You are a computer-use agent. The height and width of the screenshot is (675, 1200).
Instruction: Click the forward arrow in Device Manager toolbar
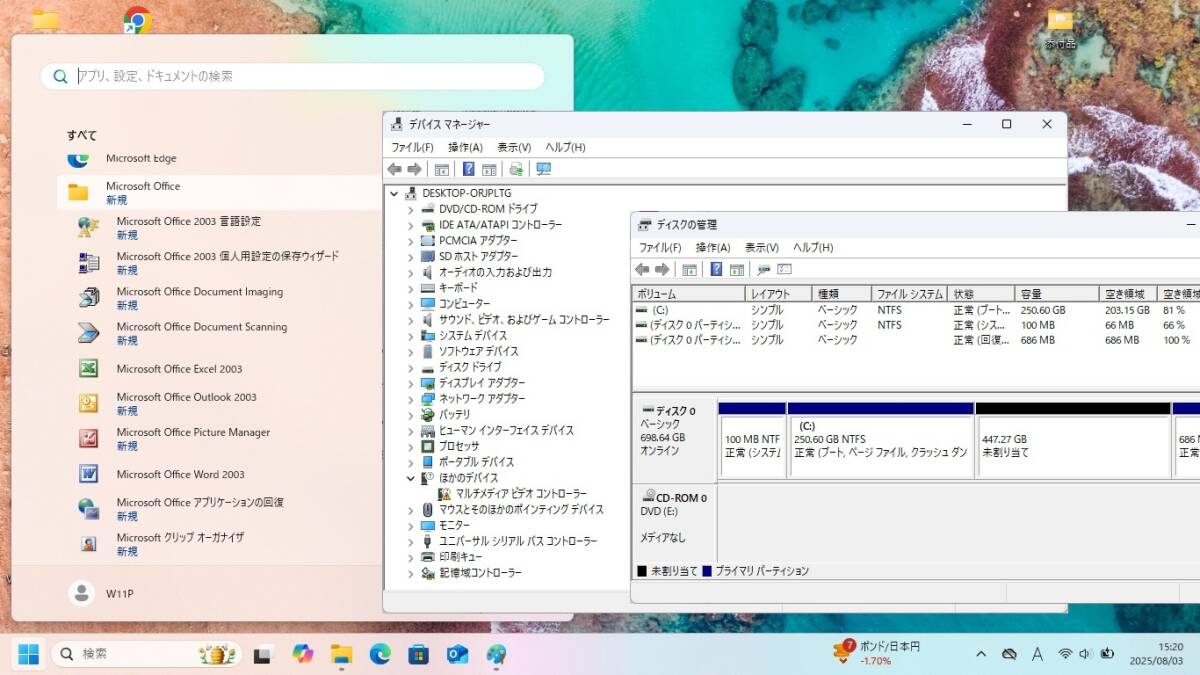click(414, 169)
